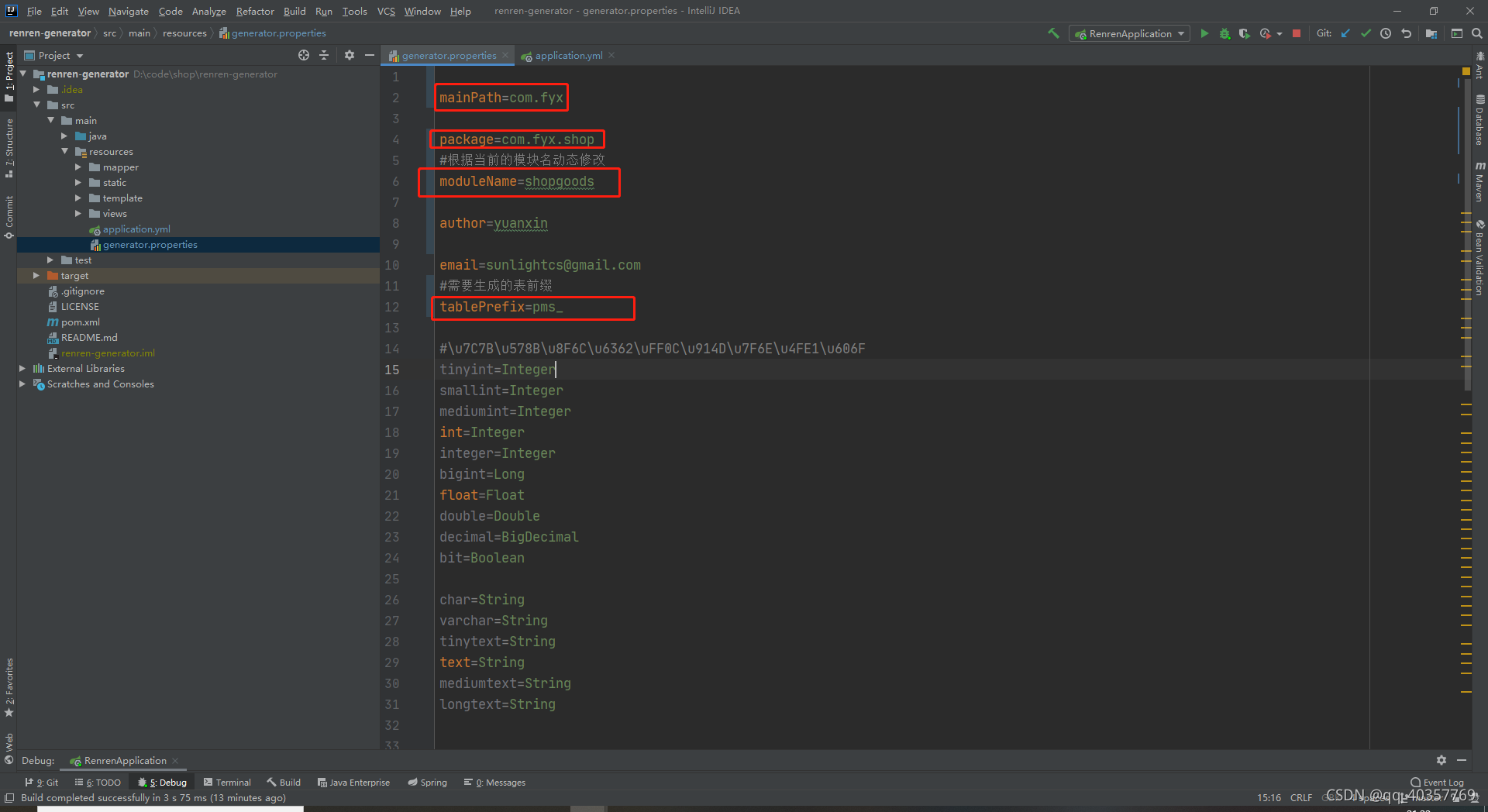Open the Navigate menu
This screenshot has height=812, width=1488.
pos(128,11)
